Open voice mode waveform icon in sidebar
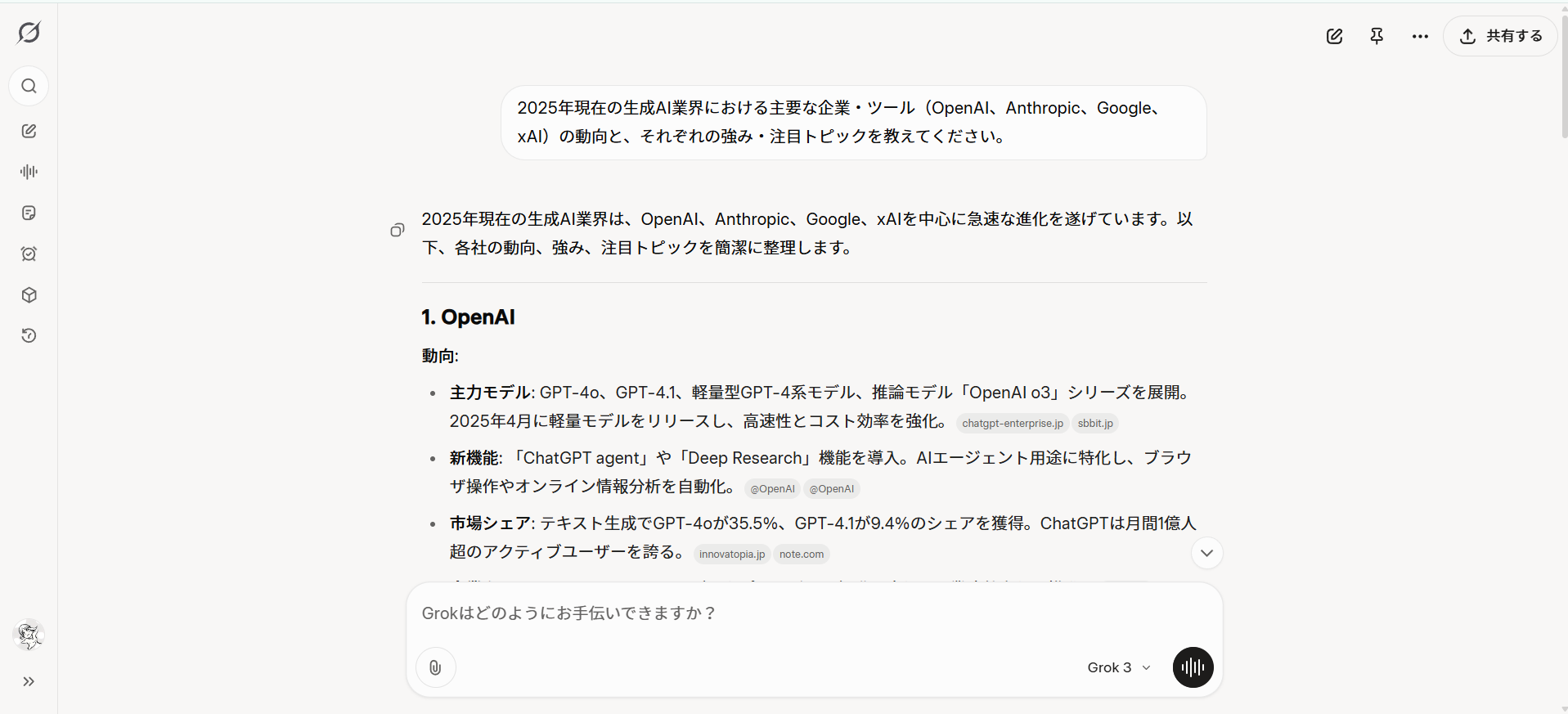The image size is (1568, 714). (29, 172)
